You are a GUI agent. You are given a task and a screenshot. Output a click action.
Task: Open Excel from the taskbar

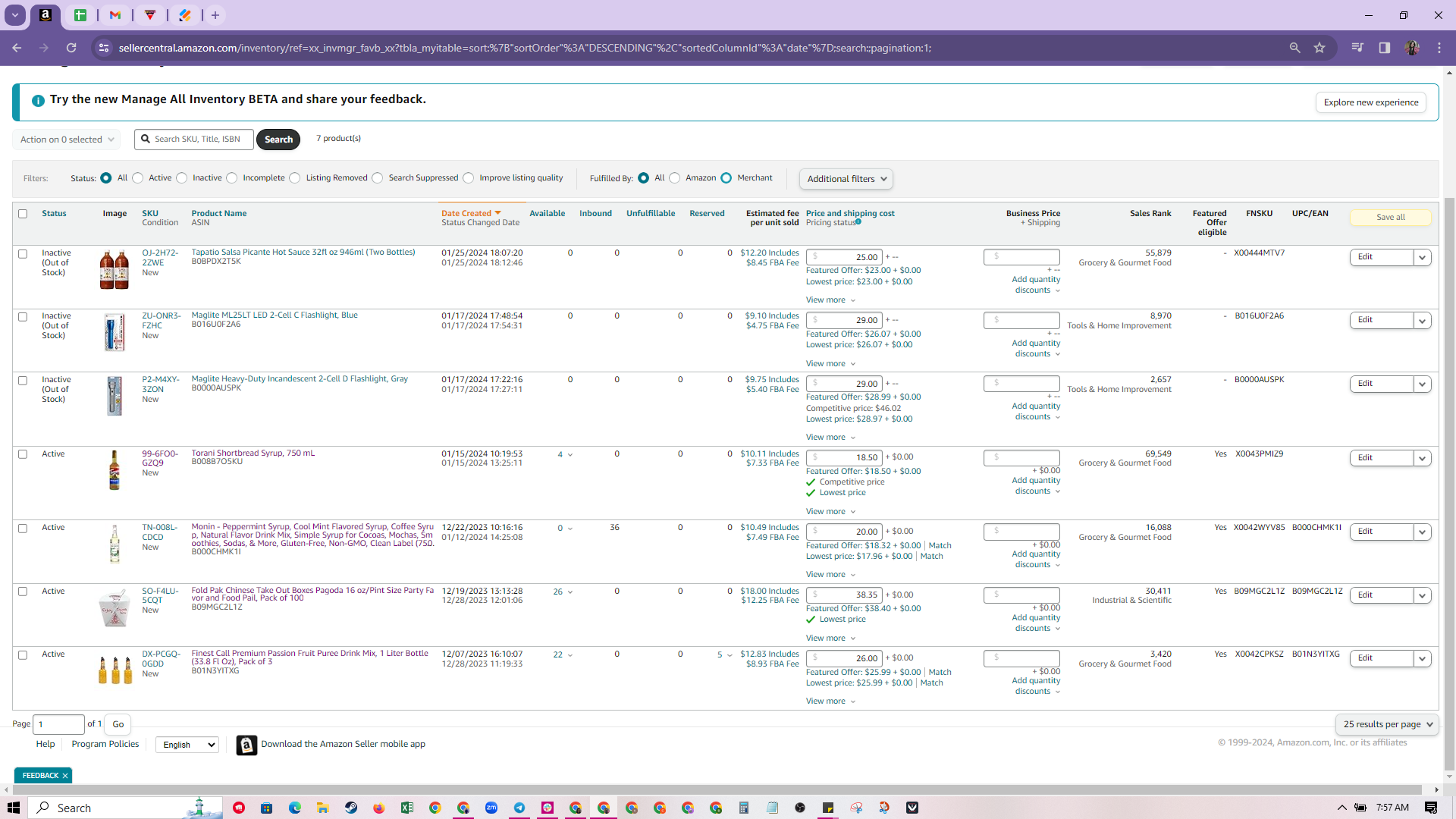407,808
